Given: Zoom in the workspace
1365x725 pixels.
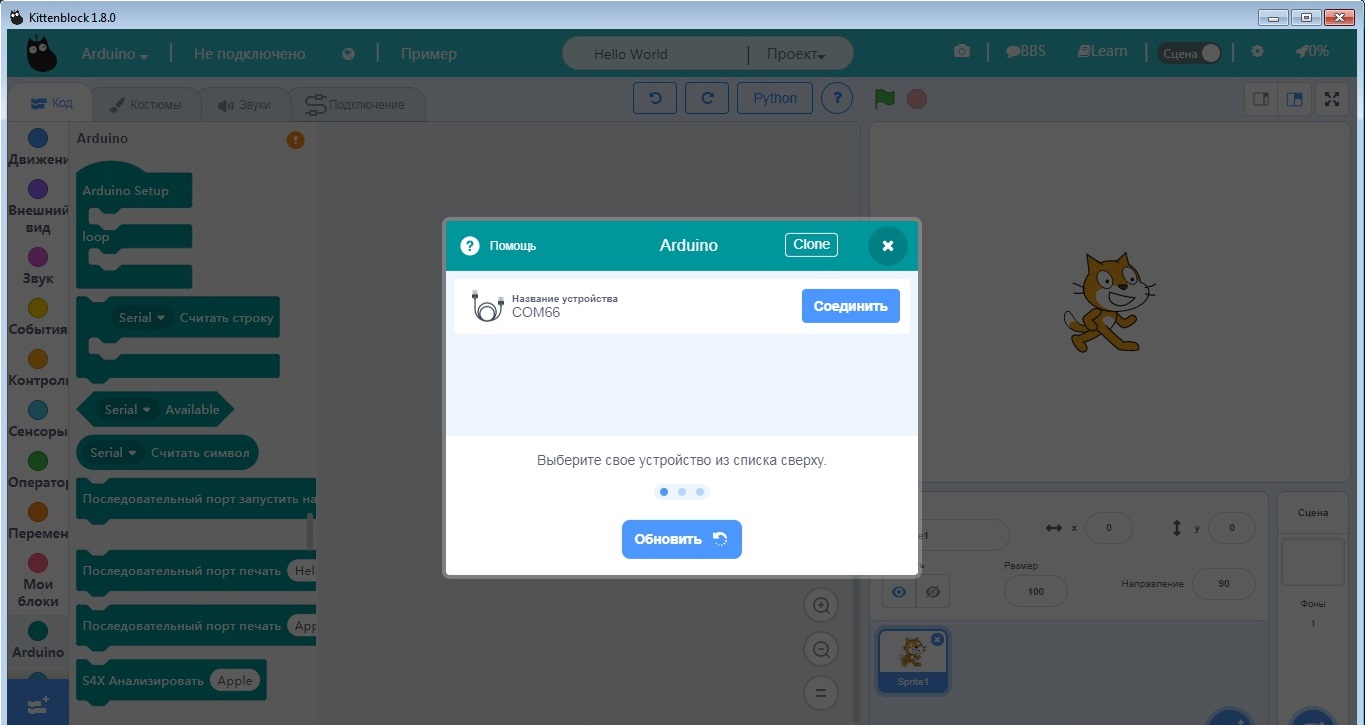Looking at the screenshot, I should click(x=821, y=605).
